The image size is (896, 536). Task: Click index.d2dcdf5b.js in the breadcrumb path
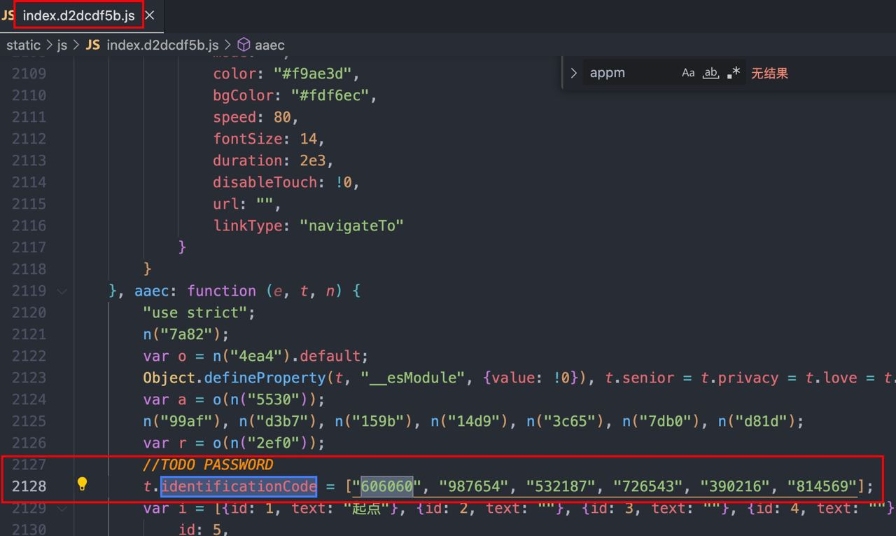162,45
